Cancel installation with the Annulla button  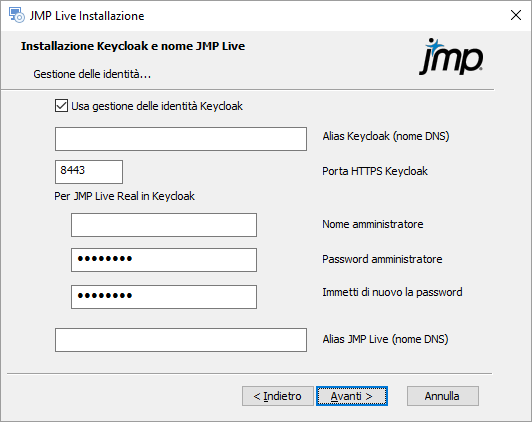(443, 396)
